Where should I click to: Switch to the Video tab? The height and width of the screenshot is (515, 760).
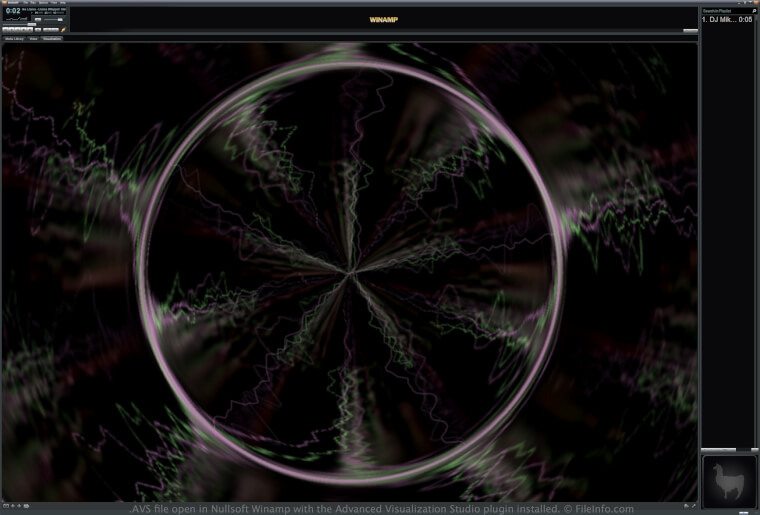pos(33,38)
